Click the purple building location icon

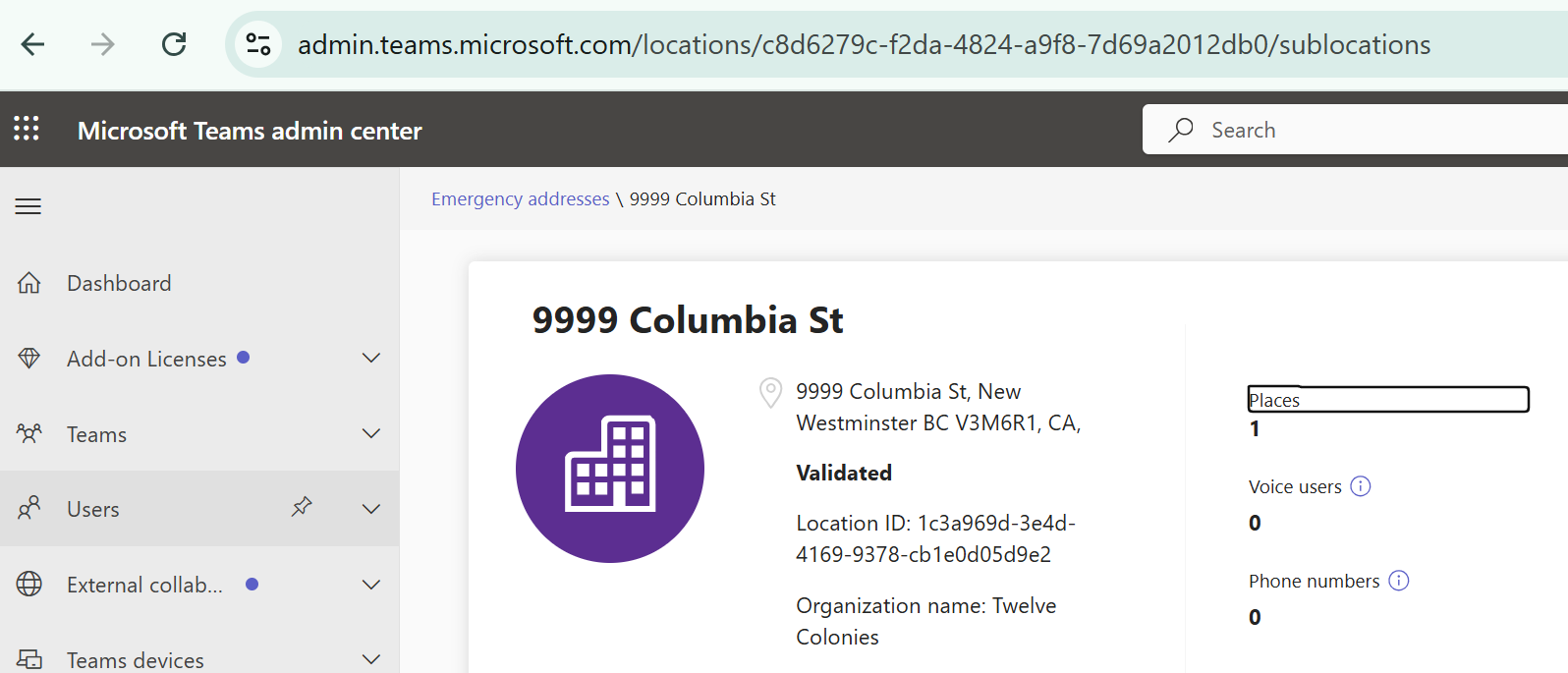tap(610, 469)
